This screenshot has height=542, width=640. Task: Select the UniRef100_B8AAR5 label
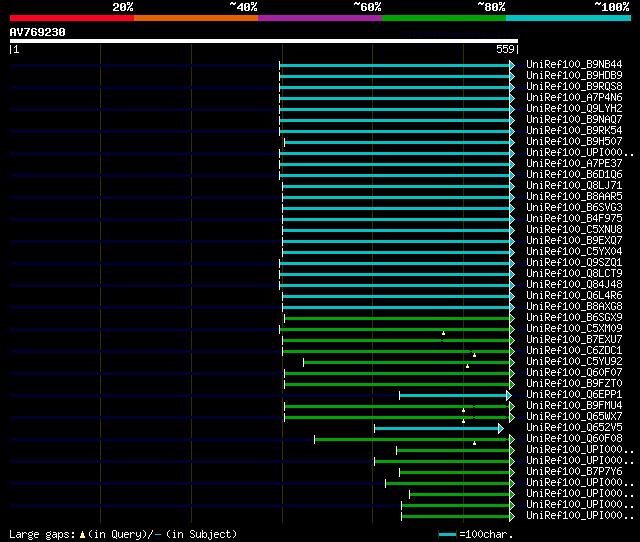click(574, 197)
